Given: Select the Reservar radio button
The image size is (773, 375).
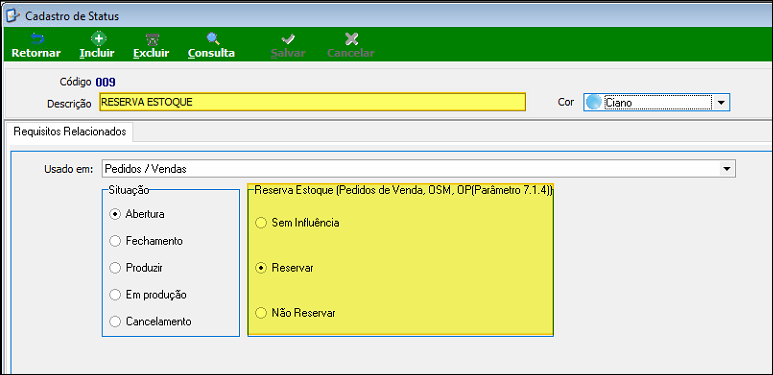Looking at the screenshot, I should point(260,268).
